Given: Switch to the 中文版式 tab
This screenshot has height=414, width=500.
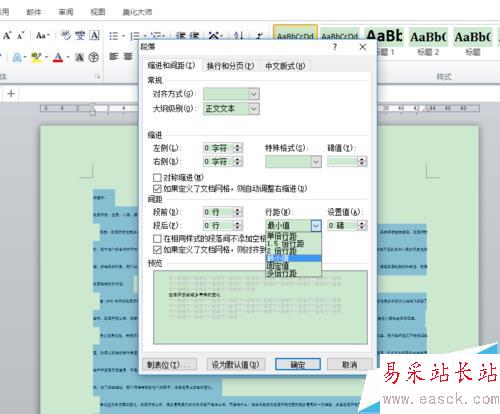Looking at the screenshot, I should (x=285, y=66).
